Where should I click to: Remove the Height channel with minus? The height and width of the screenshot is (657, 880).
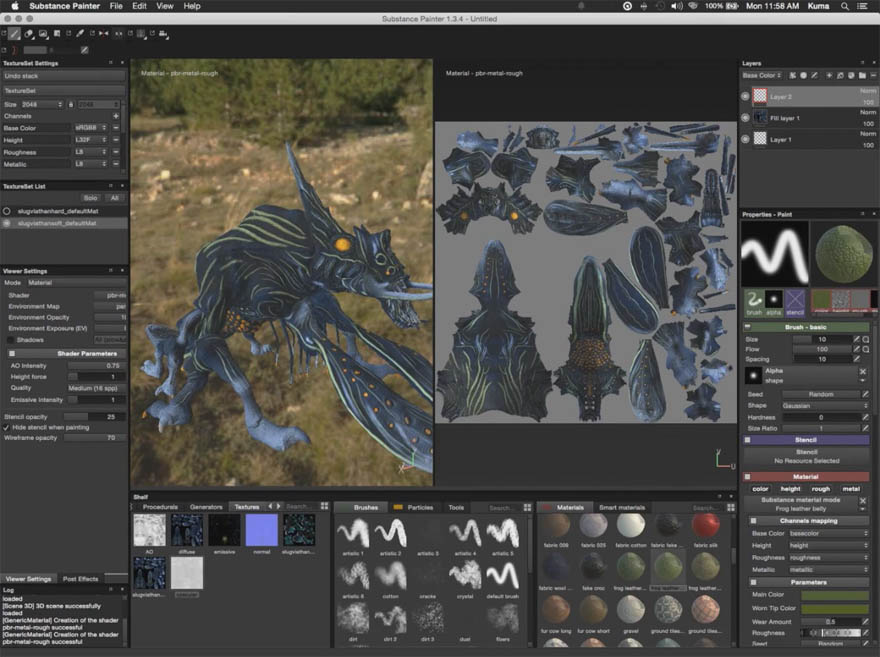click(x=116, y=140)
